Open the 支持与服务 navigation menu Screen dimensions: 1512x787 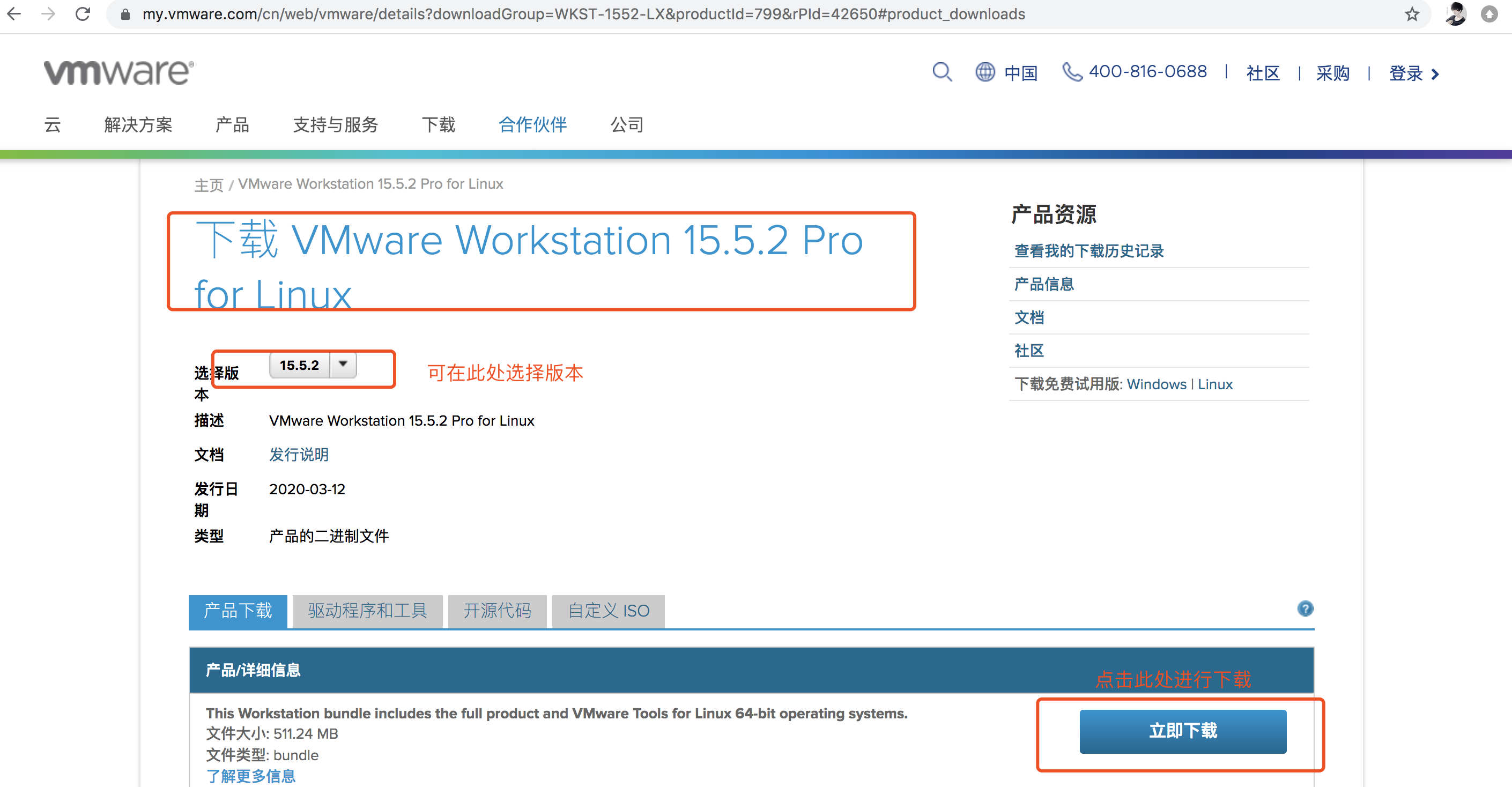click(335, 124)
